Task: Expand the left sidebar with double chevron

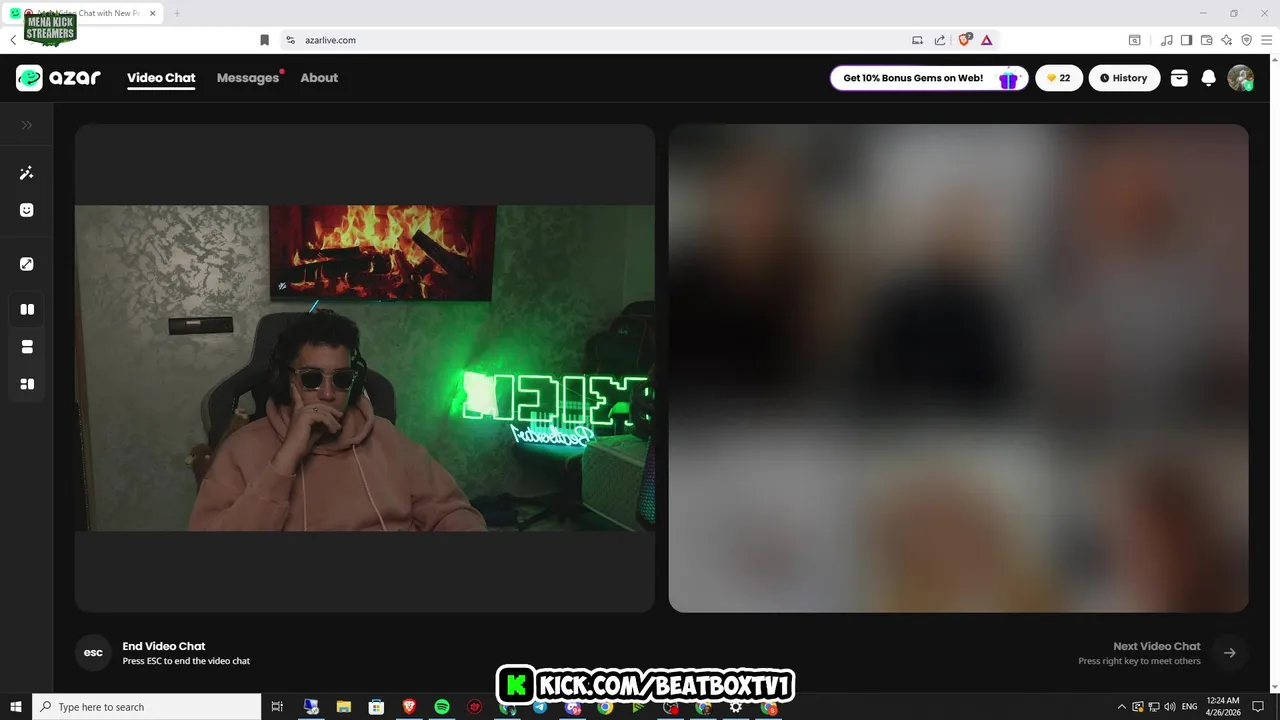Action: click(27, 125)
